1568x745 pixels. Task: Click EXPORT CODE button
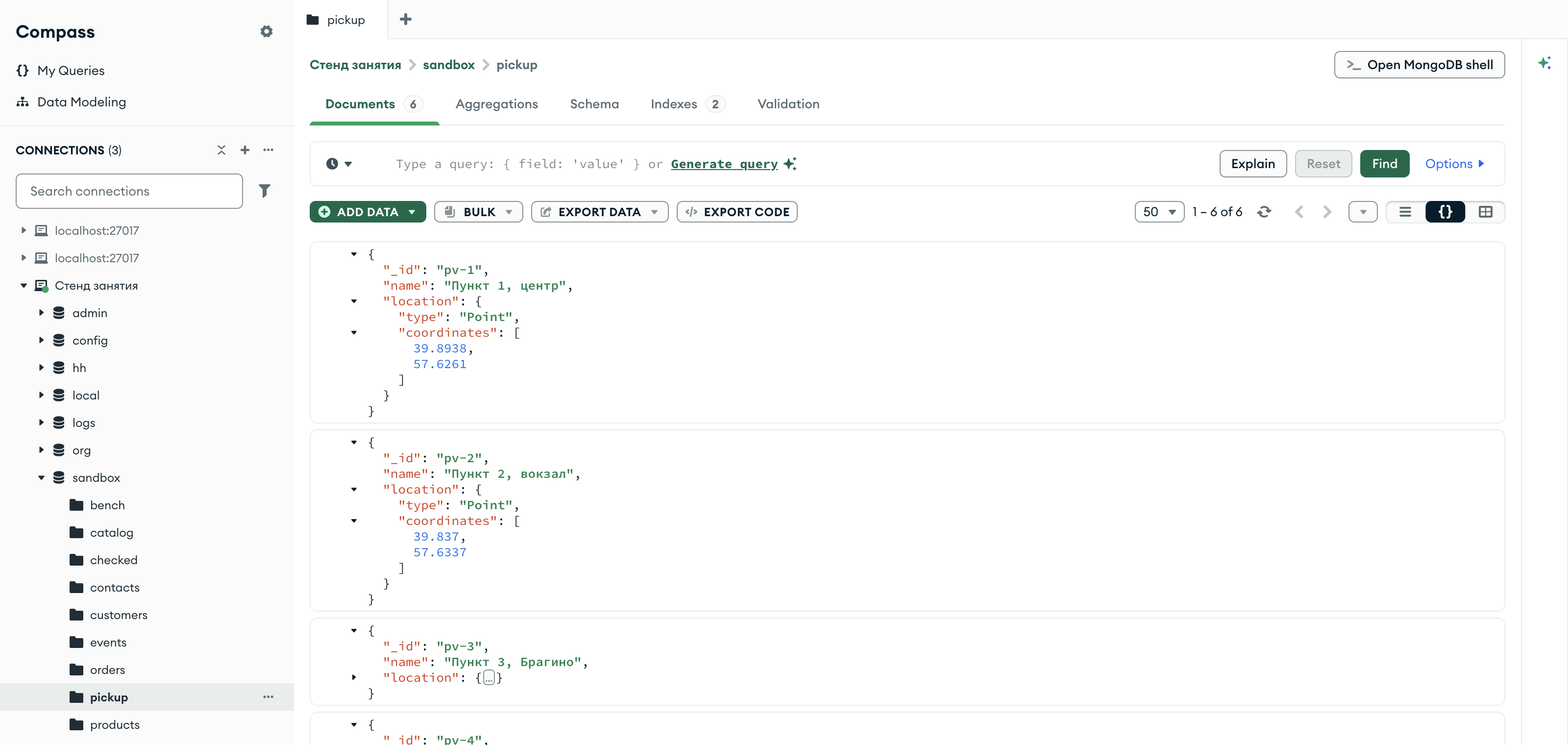point(736,212)
